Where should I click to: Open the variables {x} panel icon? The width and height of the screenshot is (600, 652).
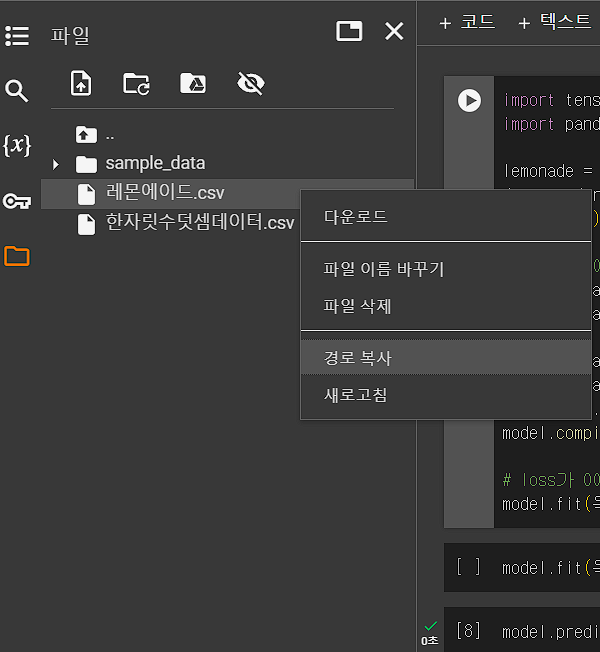[17, 146]
